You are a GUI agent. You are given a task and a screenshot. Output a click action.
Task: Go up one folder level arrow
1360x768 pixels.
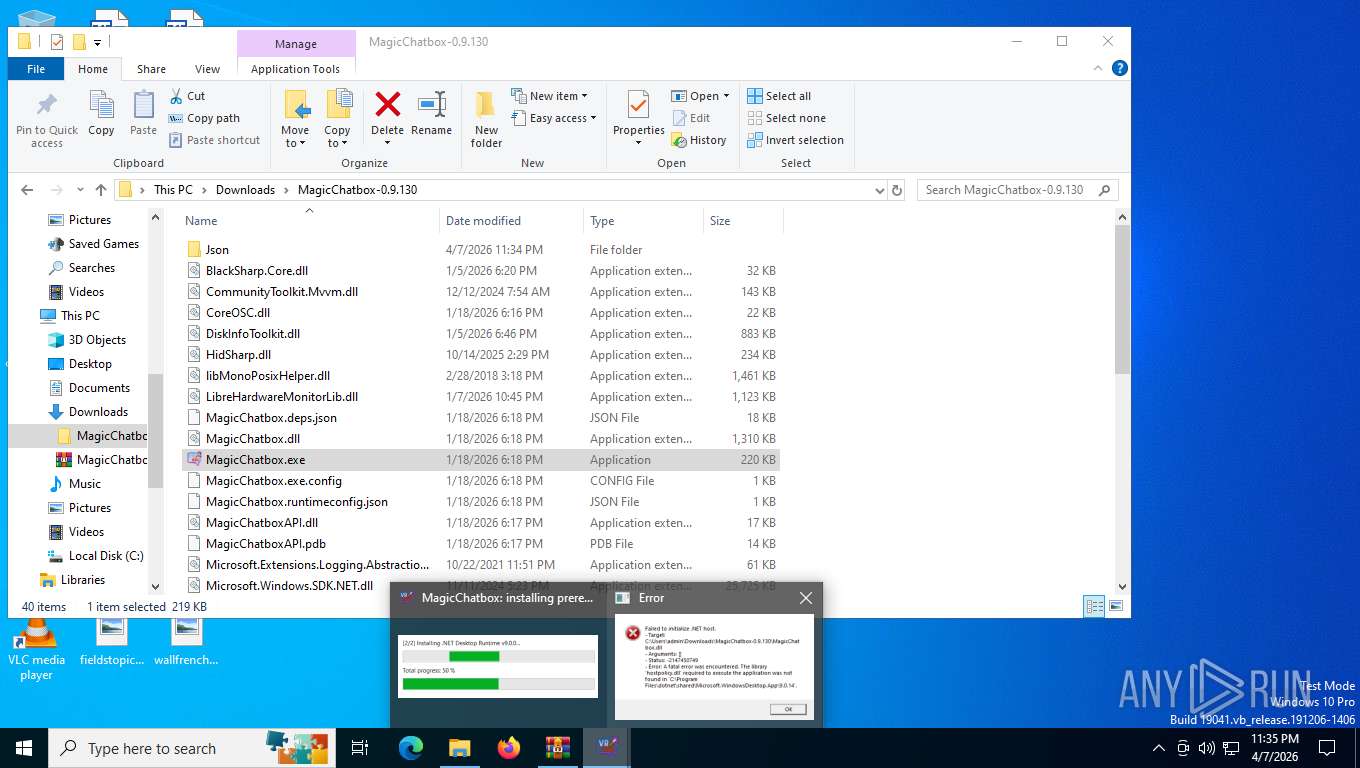tap(101, 190)
